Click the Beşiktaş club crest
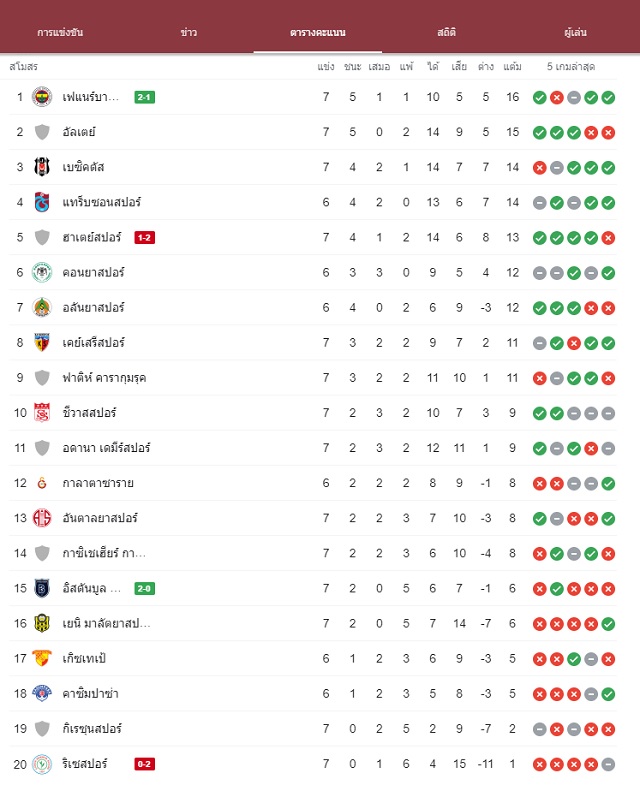Screen dimensions: 640x785 click(x=42, y=167)
